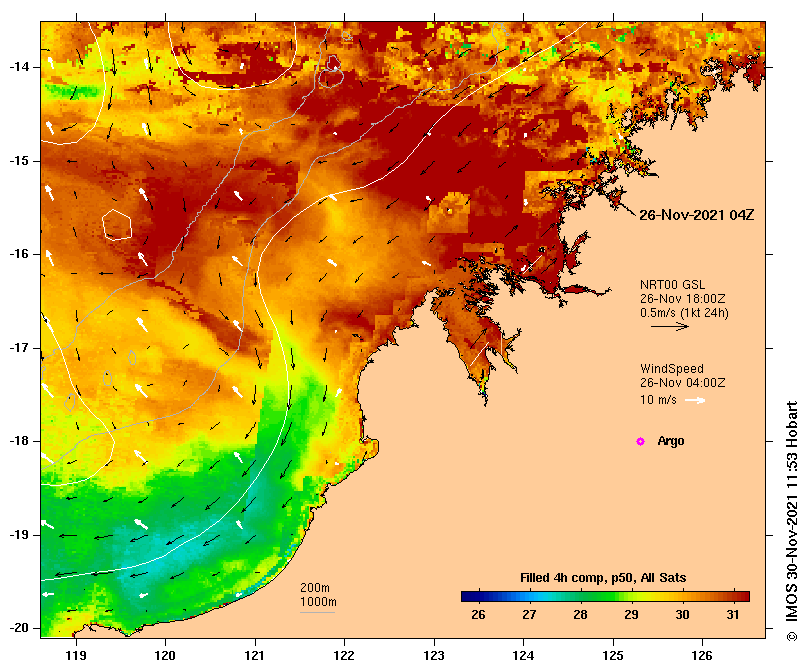The height and width of the screenshot is (672, 809).
Task: Click the longitude label '125'
Action: click(613, 656)
